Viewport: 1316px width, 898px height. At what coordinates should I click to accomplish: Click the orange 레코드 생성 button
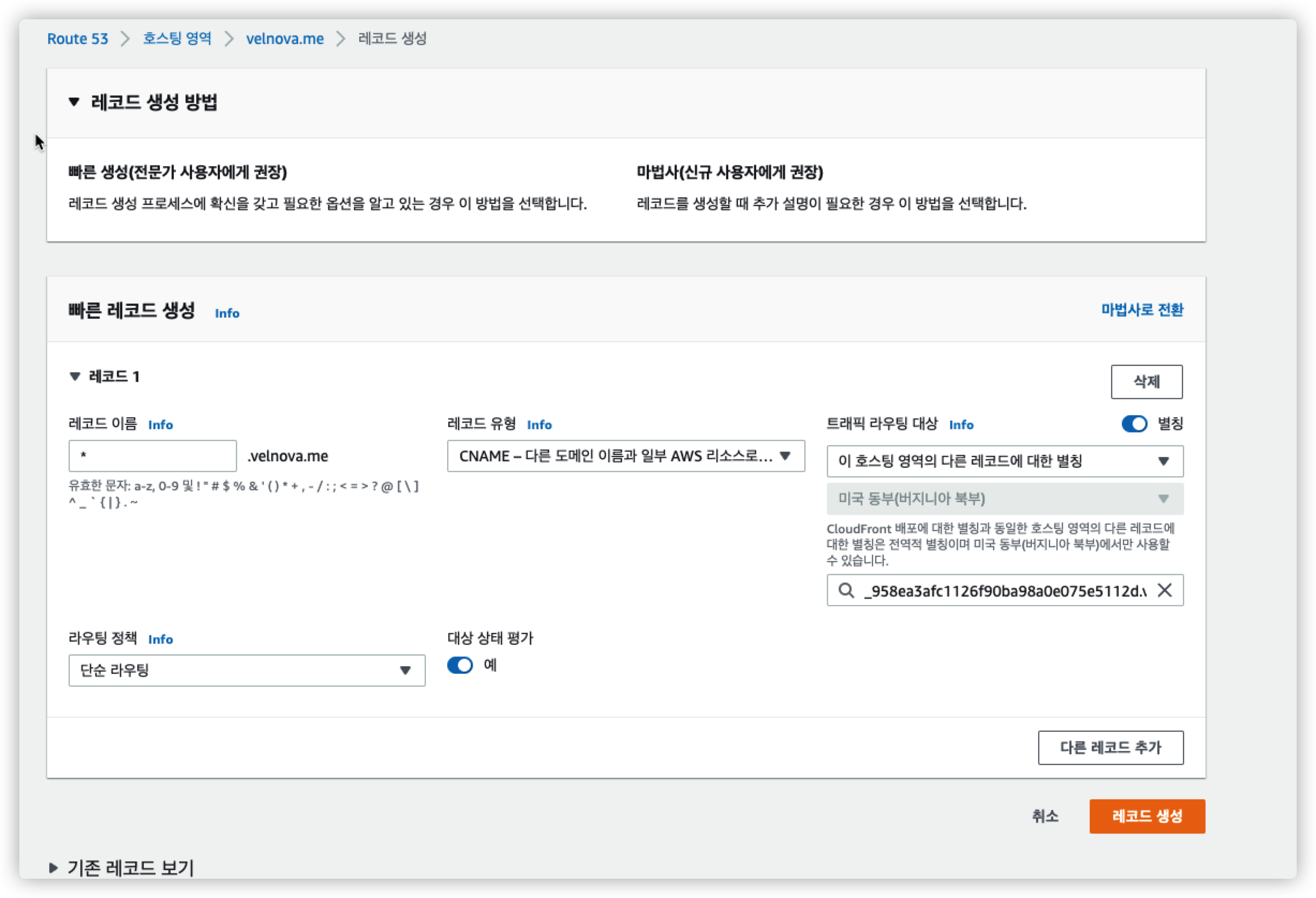pos(1147,816)
